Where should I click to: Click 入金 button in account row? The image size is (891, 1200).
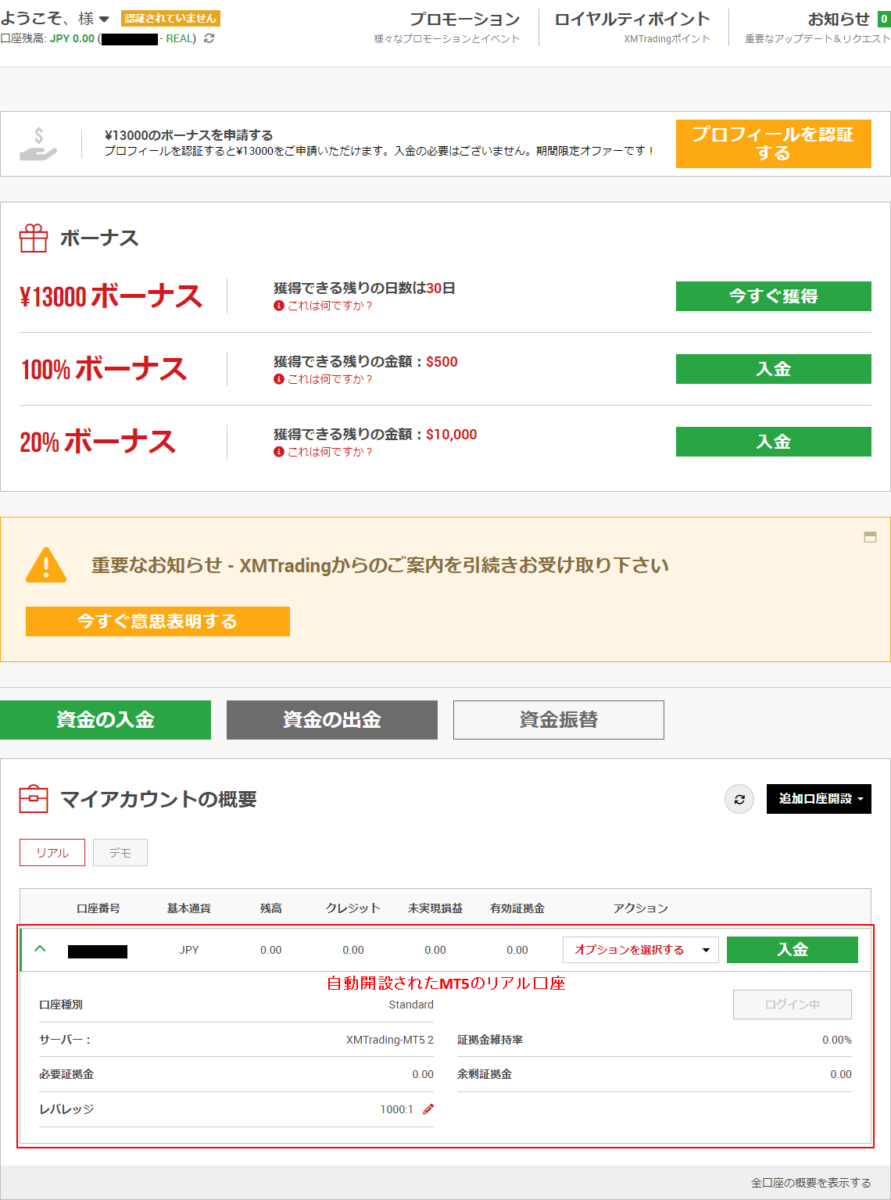point(792,950)
